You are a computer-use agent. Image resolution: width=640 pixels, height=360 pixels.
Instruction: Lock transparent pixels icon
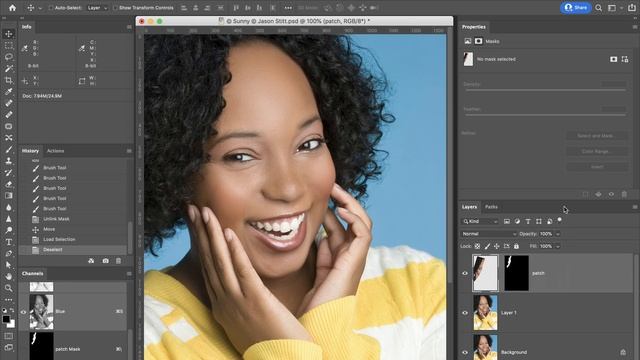click(x=477, y=246)
